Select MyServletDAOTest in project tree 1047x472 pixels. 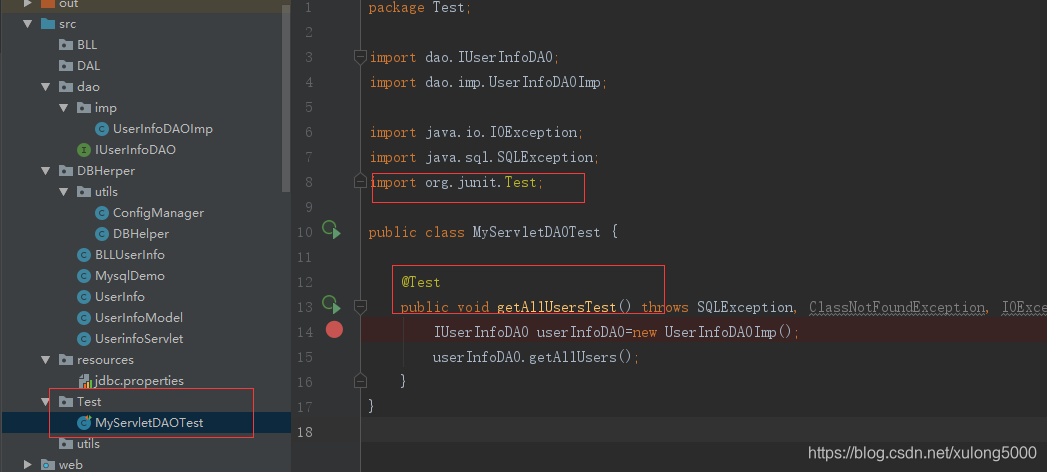[x=150, y=423]
